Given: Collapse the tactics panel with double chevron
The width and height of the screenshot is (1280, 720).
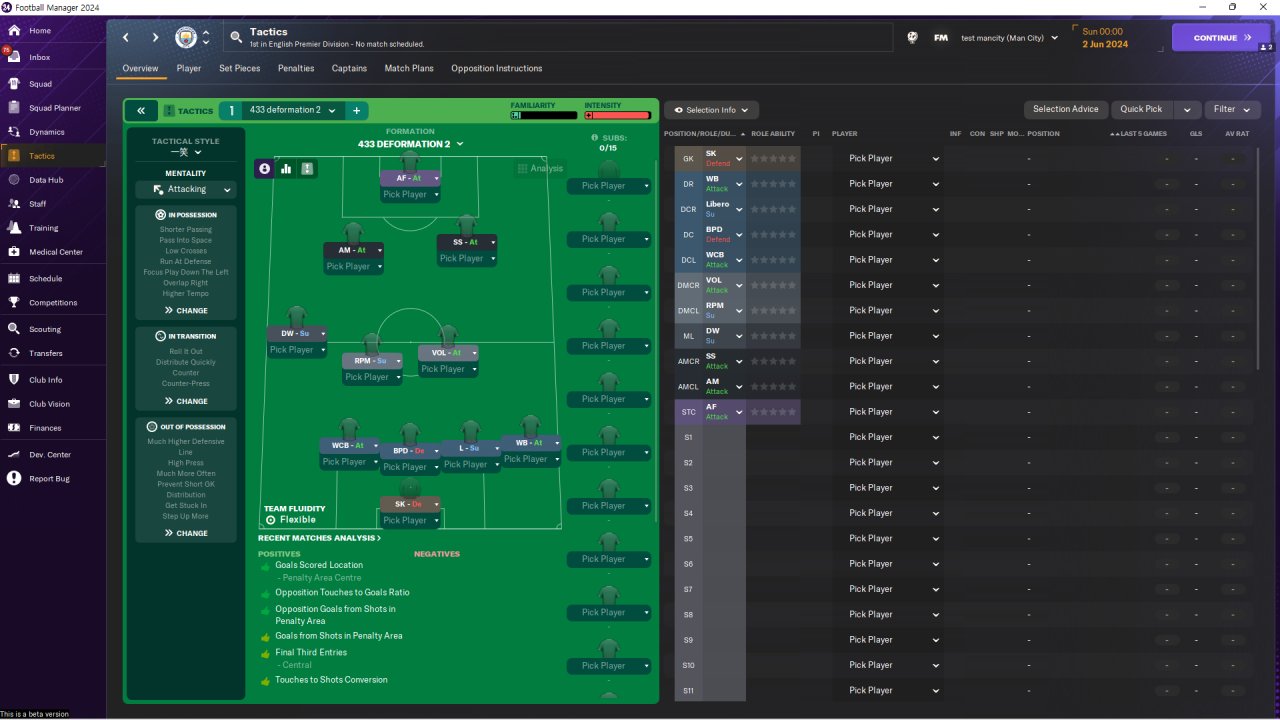Looking at the screenshot, I should [x=141, y=111].
